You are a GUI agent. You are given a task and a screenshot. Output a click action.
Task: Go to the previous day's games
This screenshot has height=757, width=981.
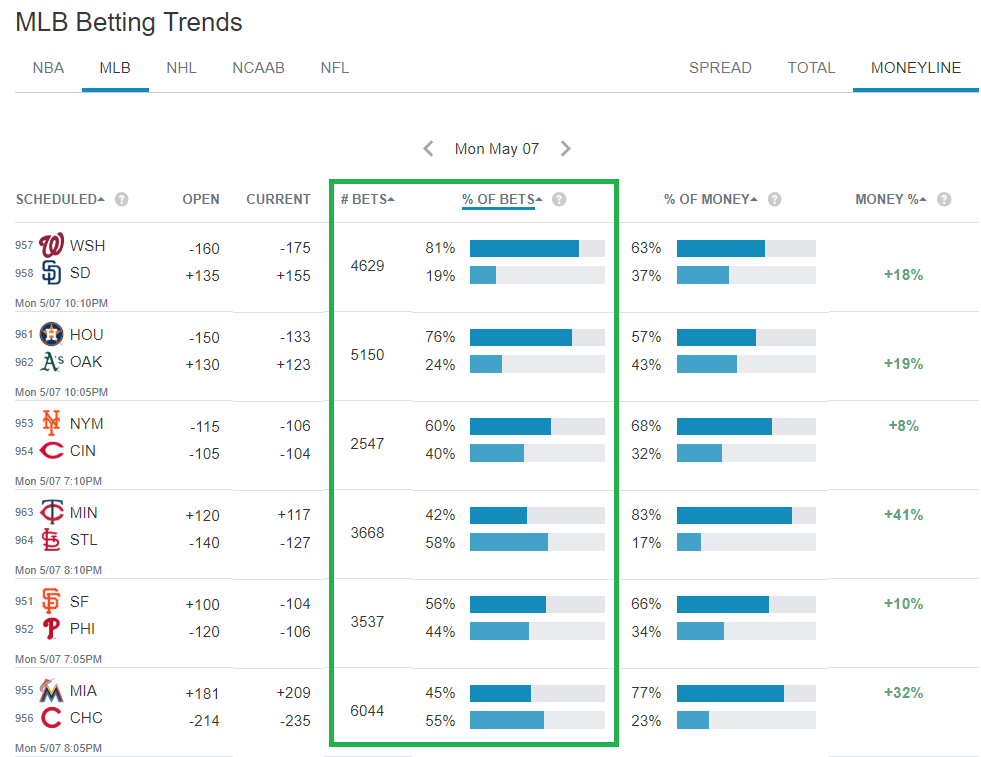tap(428, 148)
